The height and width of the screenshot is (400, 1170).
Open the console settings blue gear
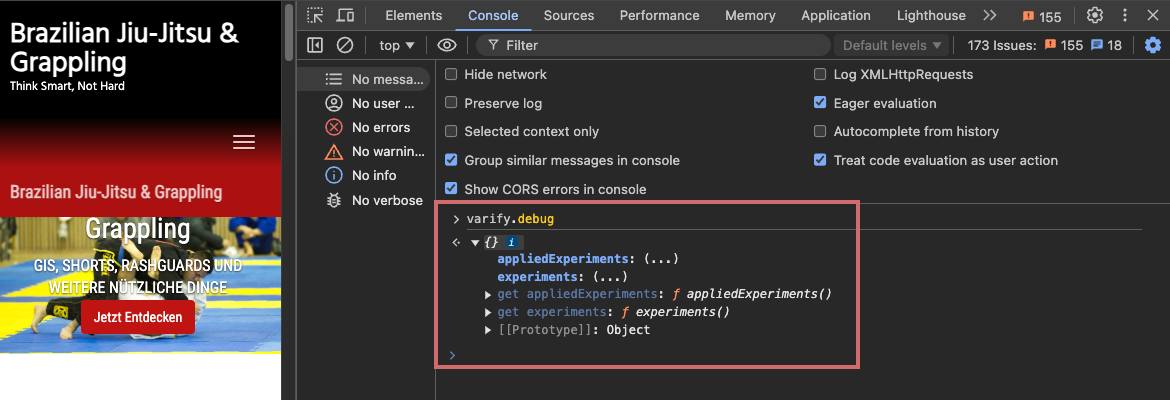coord(1153,46)
